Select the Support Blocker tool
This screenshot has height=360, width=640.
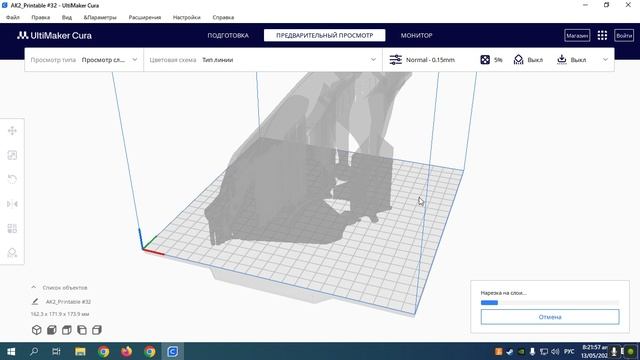tap(12, 253)
